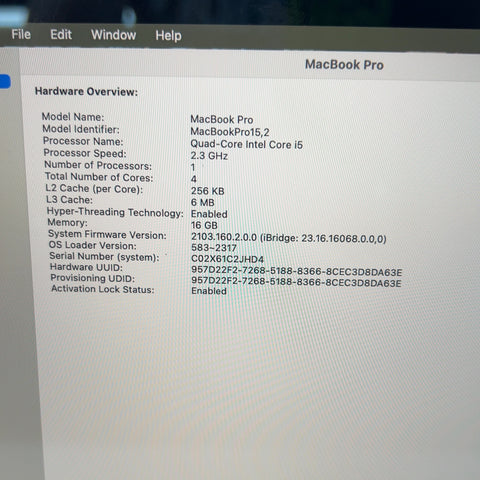Select the Processor Speed label
The image size is (480, 480).
(85, 153)
